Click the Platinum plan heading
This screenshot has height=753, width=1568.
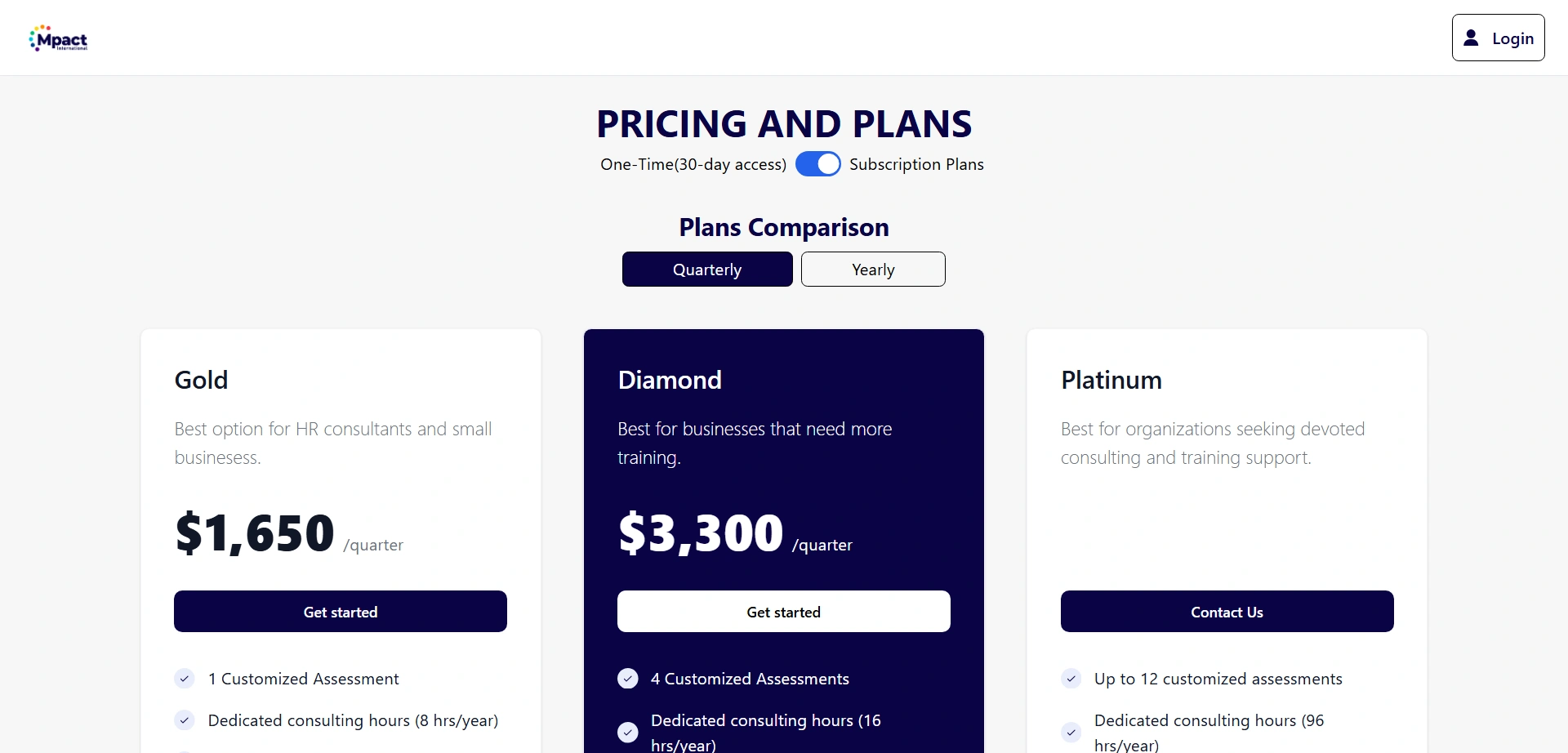tap(1111, 380)
